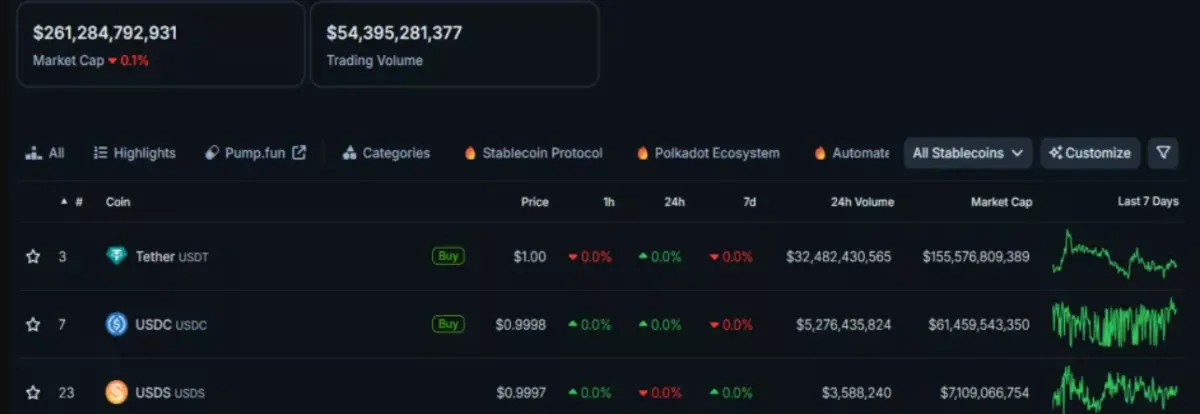Switch to the Highlights tab
Screen dimensions: 1200x414
(x=134, y=153)
